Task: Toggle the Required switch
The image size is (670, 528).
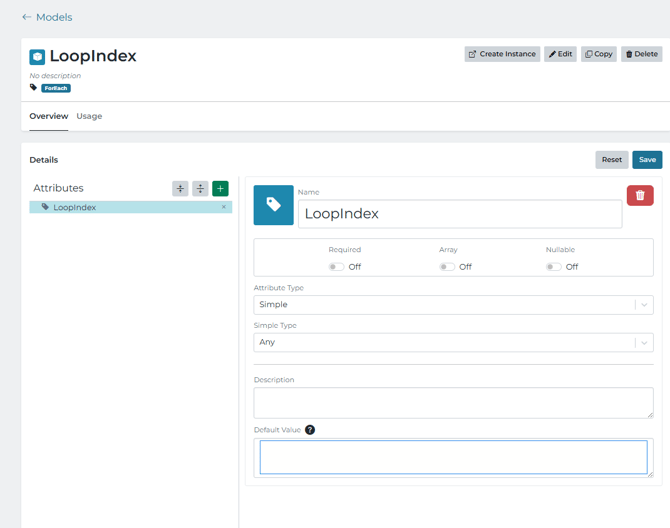Action: 336,267
